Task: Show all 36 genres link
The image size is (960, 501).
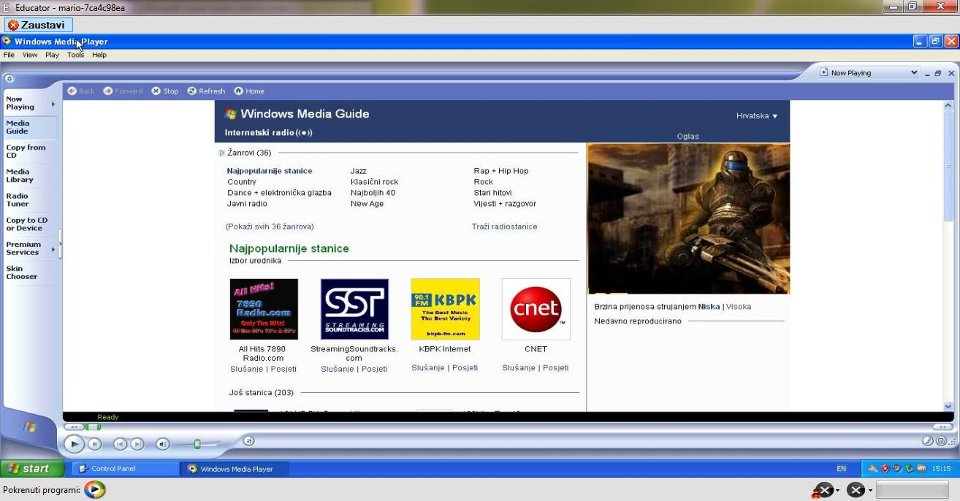Action: (269, 227)
